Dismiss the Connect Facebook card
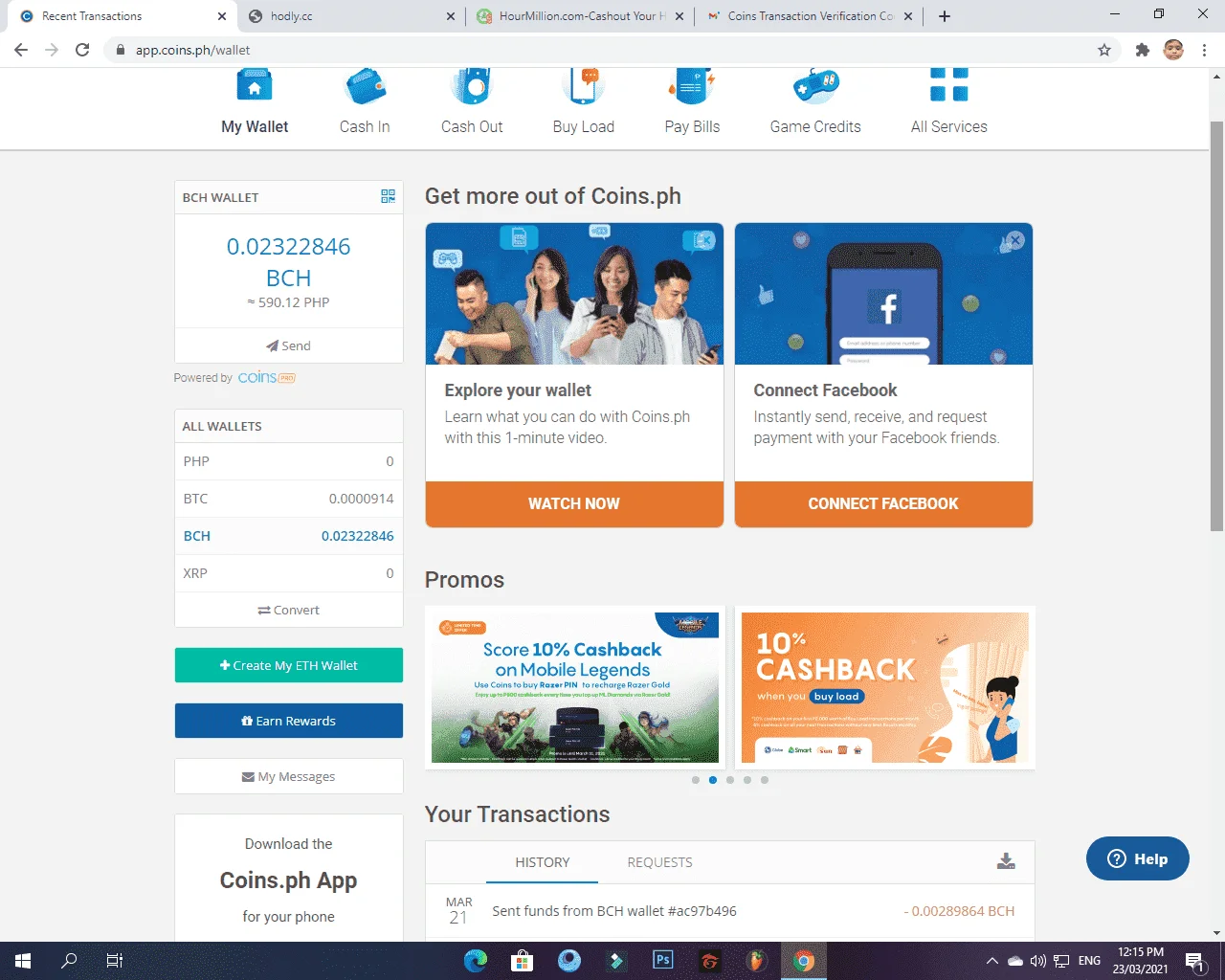 coord(1015,240)
